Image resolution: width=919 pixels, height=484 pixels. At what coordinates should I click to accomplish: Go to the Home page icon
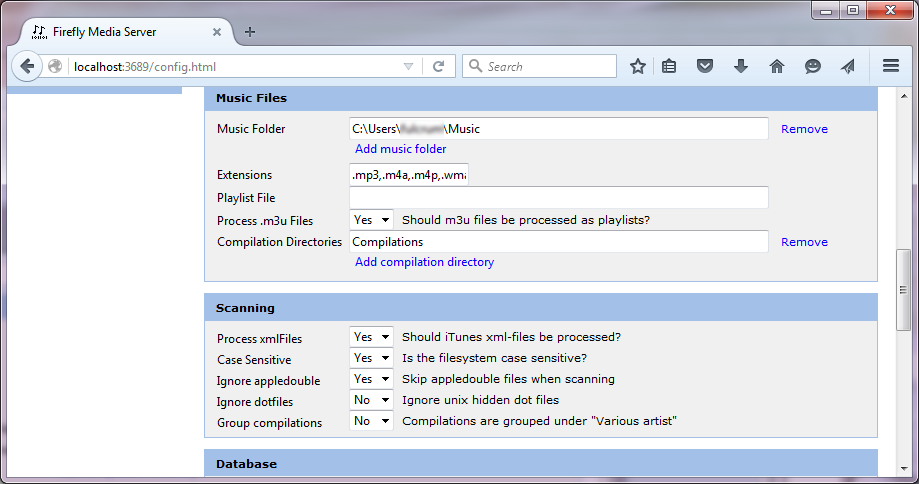(777, 67)
